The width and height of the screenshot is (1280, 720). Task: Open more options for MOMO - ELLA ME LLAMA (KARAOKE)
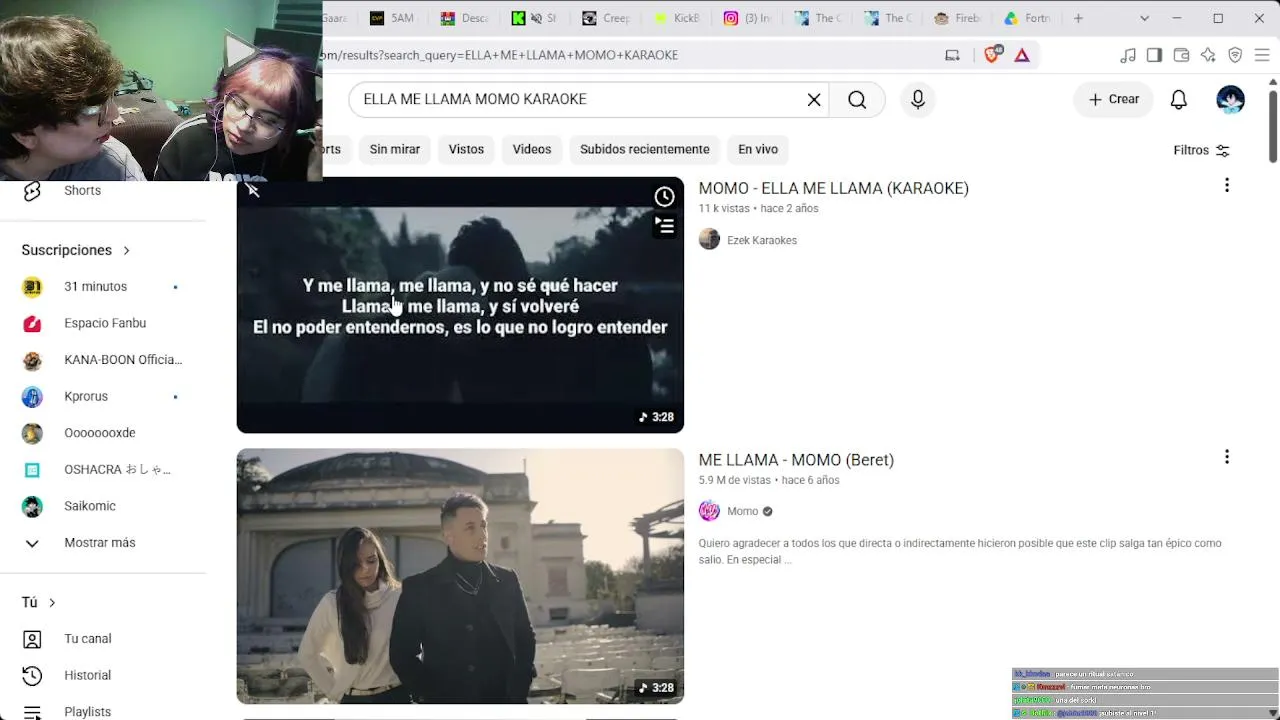(1227, 185)
